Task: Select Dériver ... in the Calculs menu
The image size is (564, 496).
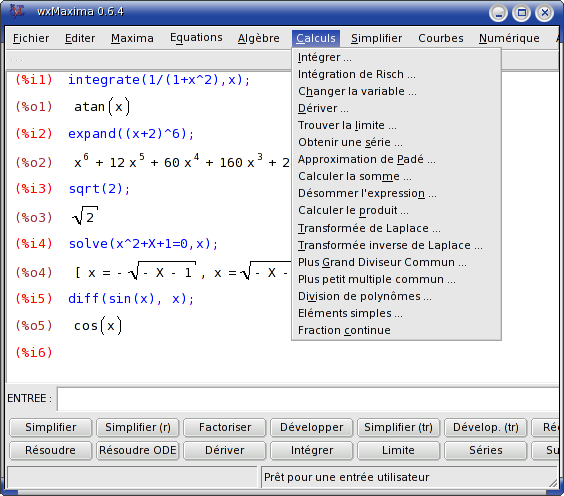Action: 396,108
